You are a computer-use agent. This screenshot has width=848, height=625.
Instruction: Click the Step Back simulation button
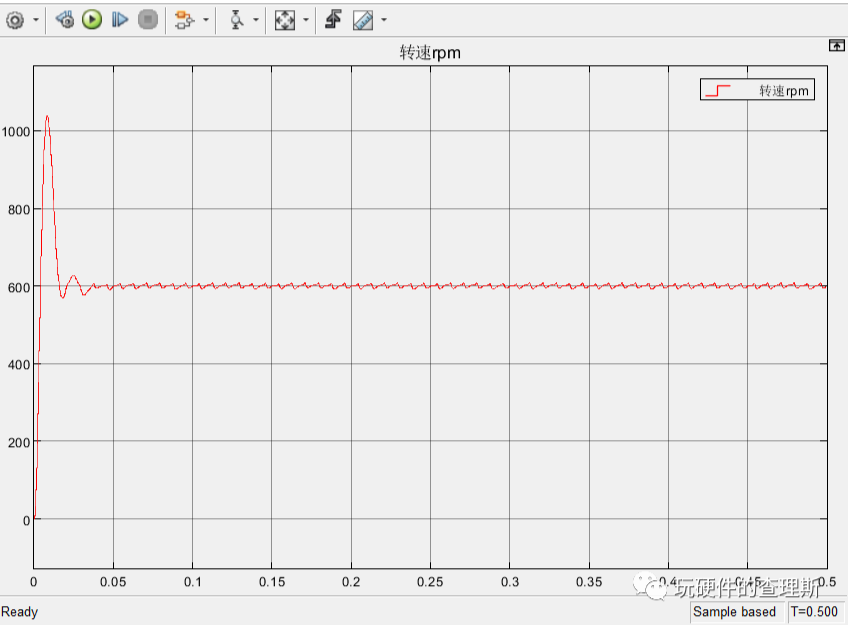tap(65, 20)
